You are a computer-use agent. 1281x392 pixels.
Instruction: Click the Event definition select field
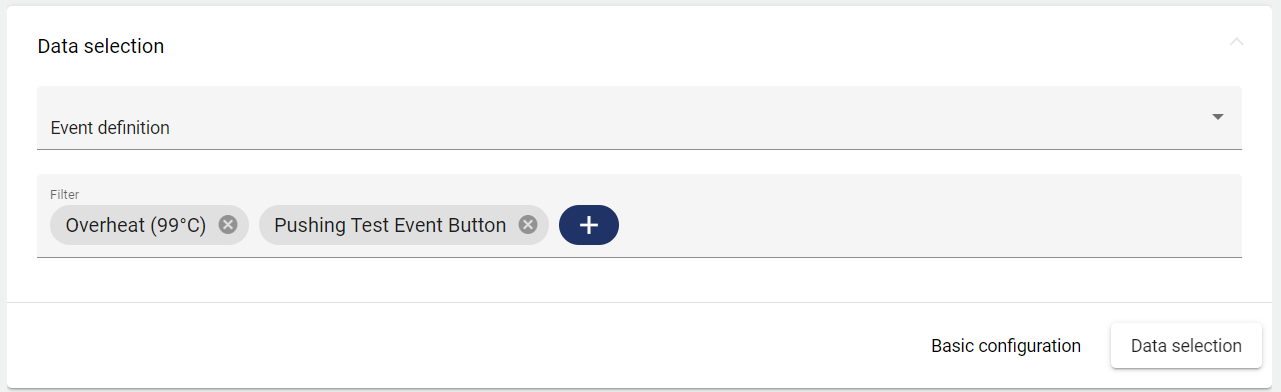point(639,118)
